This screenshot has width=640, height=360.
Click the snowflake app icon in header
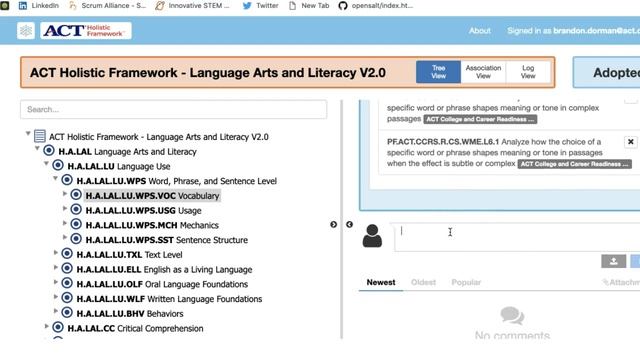pyautogui.click(x=26, y=31)
